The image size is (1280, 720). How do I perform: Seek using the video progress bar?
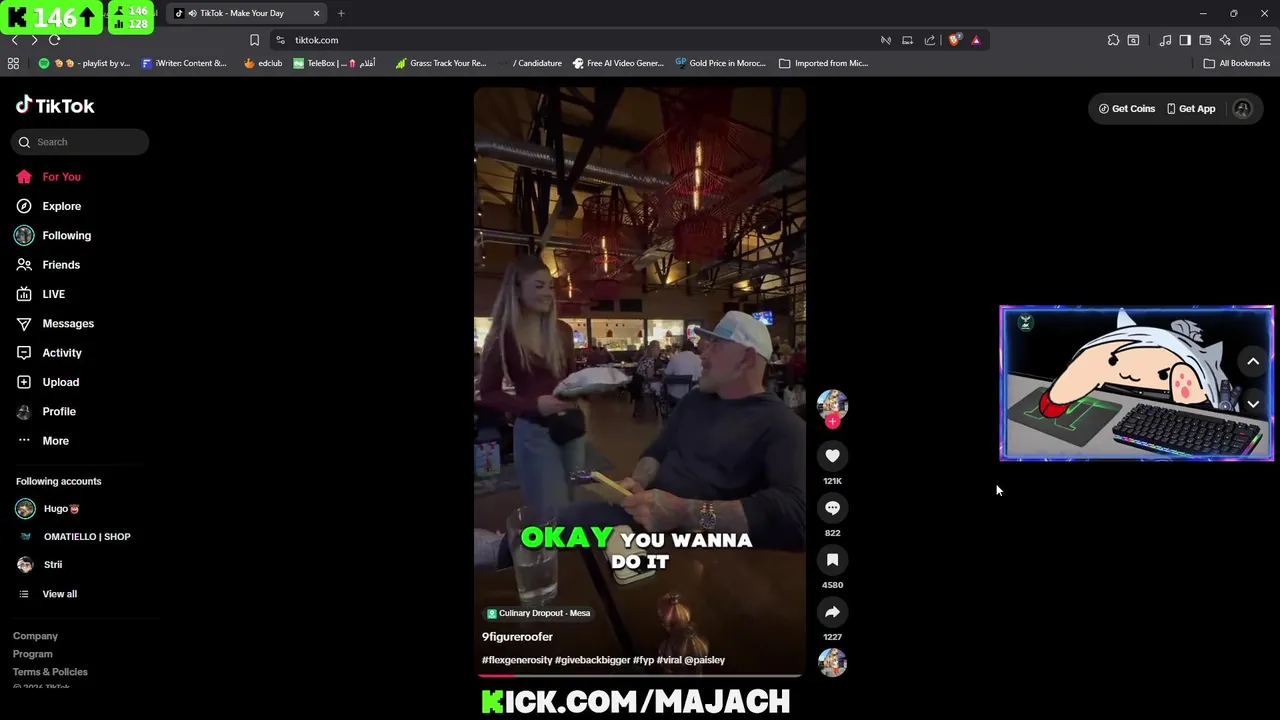640,676
